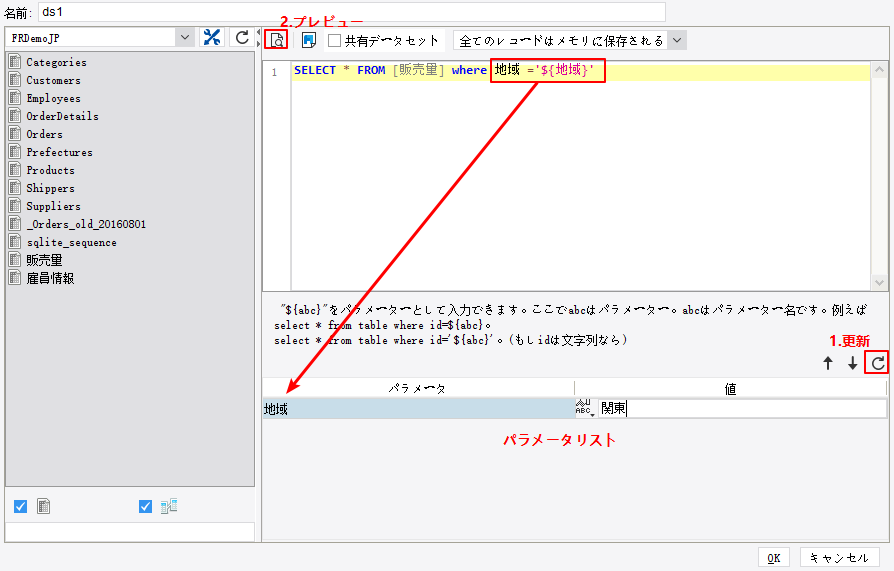This screenshot has height=571, width=894.
Task: Click the OK button
Action: coord(773,558)
